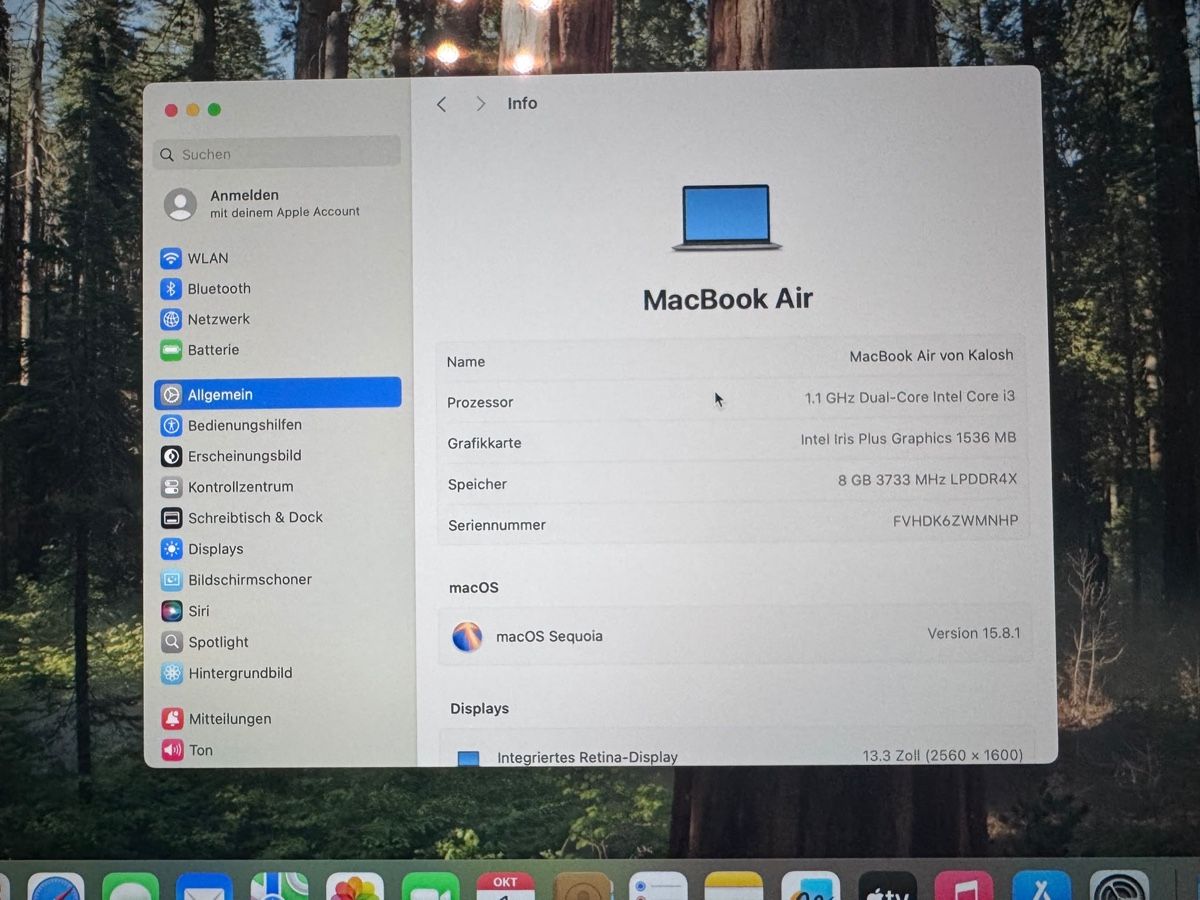Click the computer name MacBook Air von Kalosh
The height and width of the screenshot is (900, 1200).
(x=931, y=356)
